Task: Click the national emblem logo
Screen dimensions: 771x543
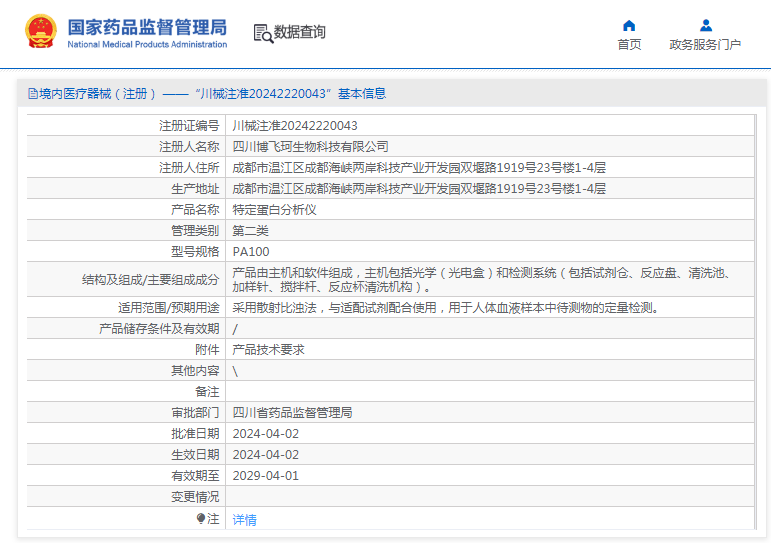Action: (41, 31)
